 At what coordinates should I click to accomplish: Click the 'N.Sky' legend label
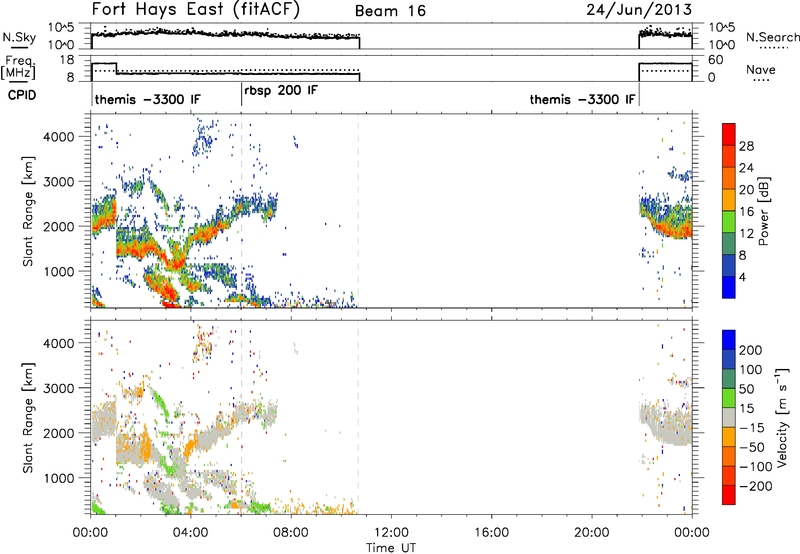pos(19,37)
